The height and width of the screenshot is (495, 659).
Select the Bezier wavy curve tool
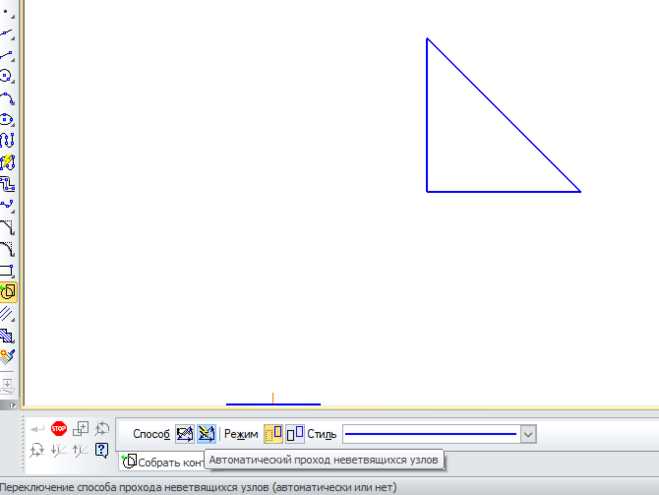click(x=7, y=205)
